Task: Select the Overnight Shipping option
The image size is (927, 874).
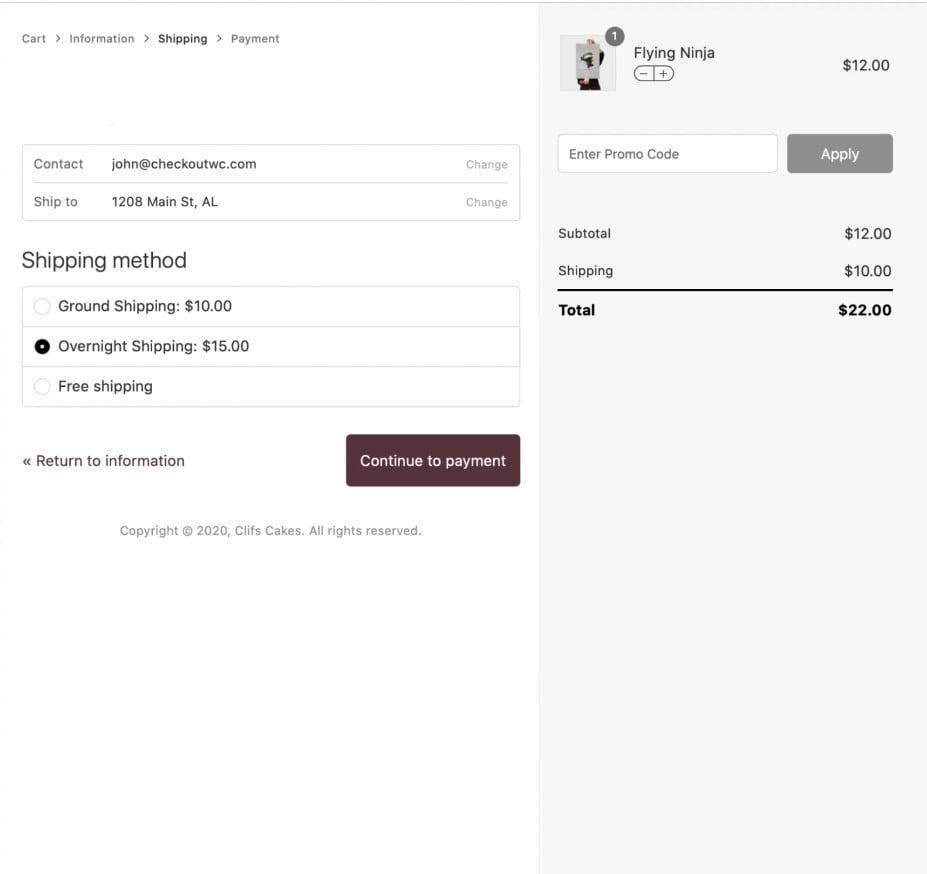Action: 42,346
